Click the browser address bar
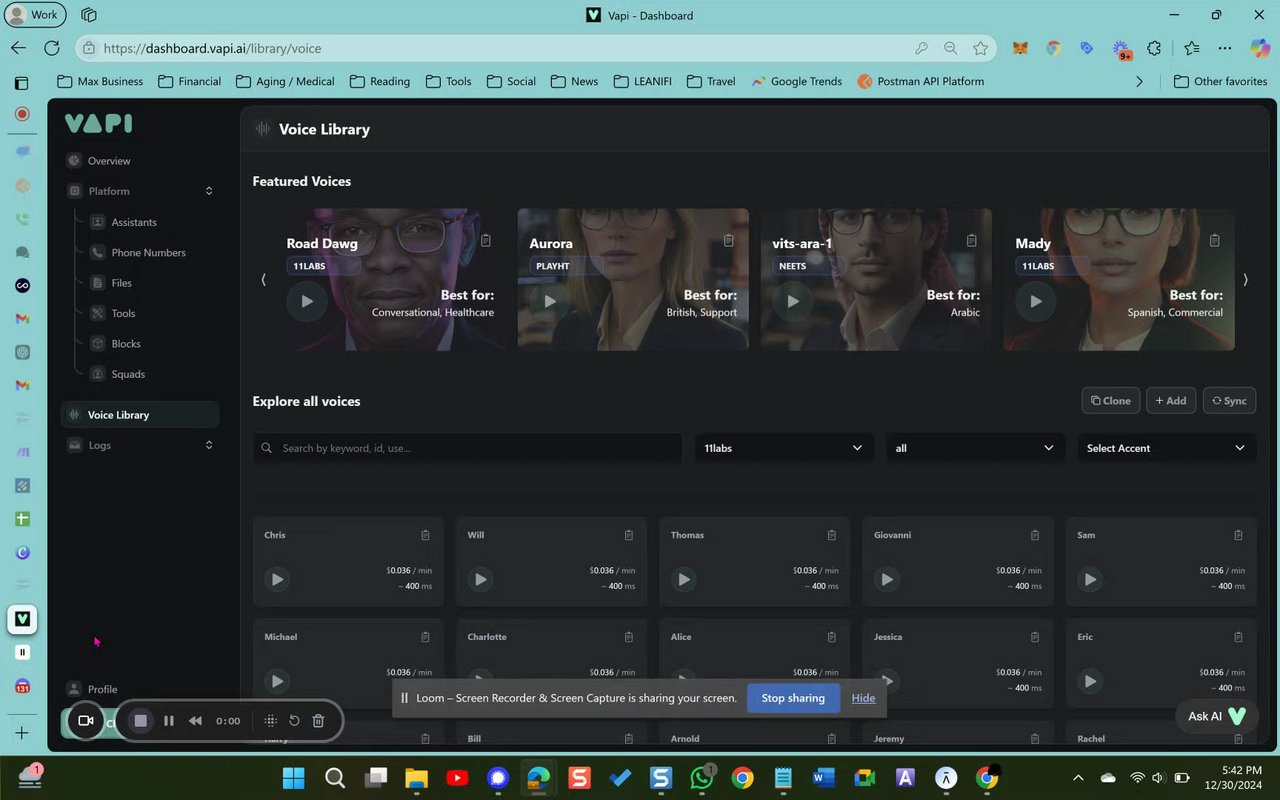 tap(500, 48)
